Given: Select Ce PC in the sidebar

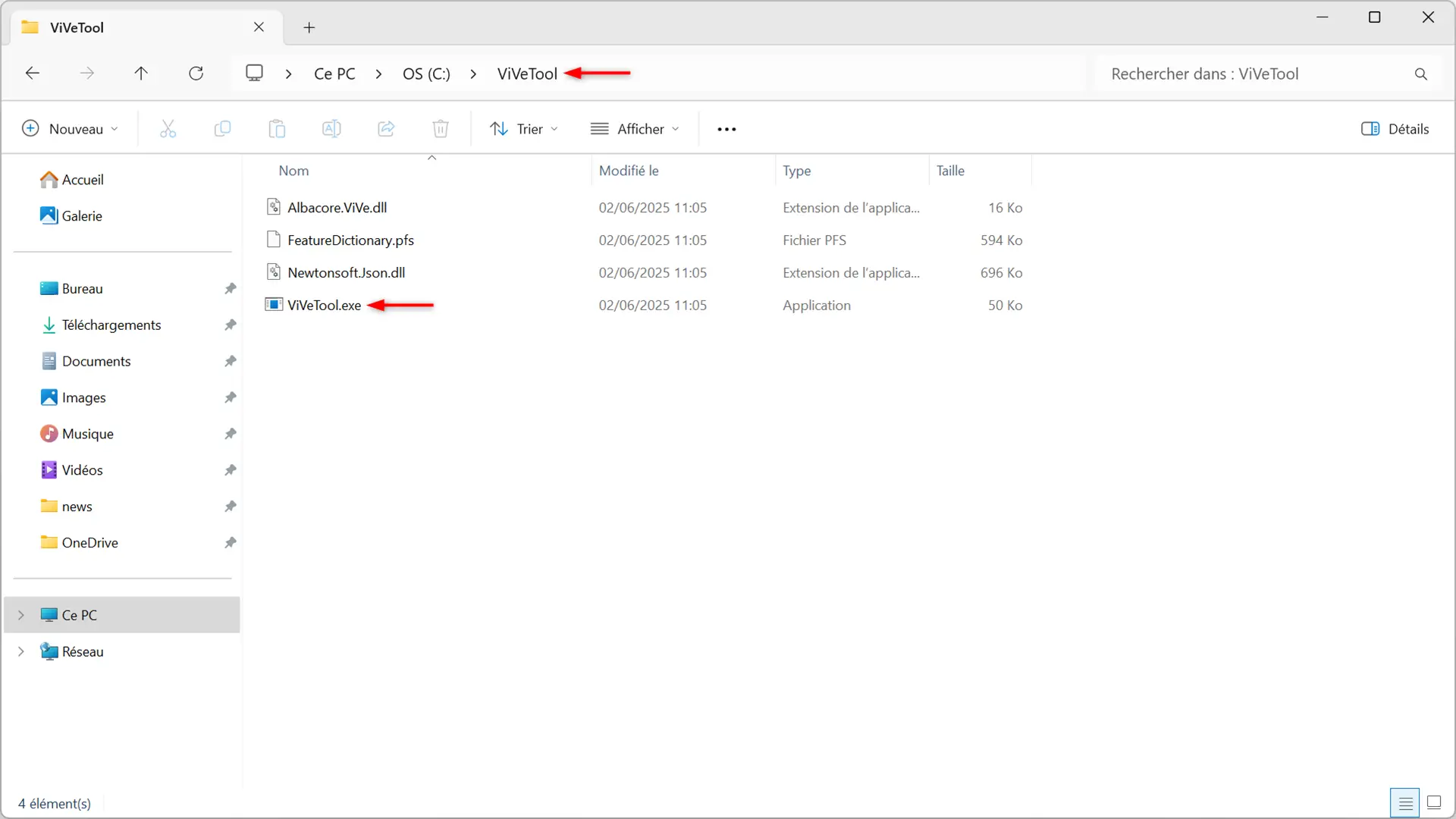Looking at the screenshot, I should click(x=122, y=615).
